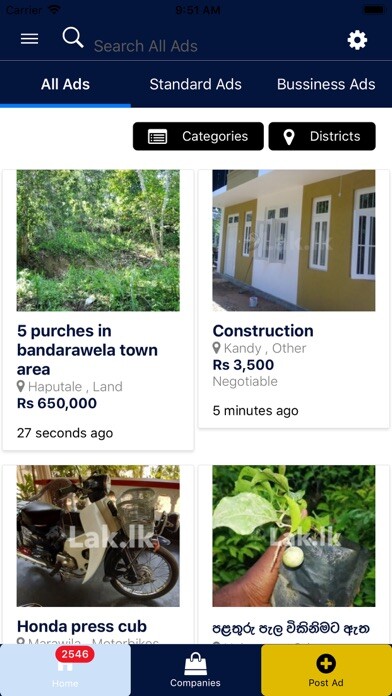Tap the search magnifier icon
392x696 pixels.
[x=73, y=37]
